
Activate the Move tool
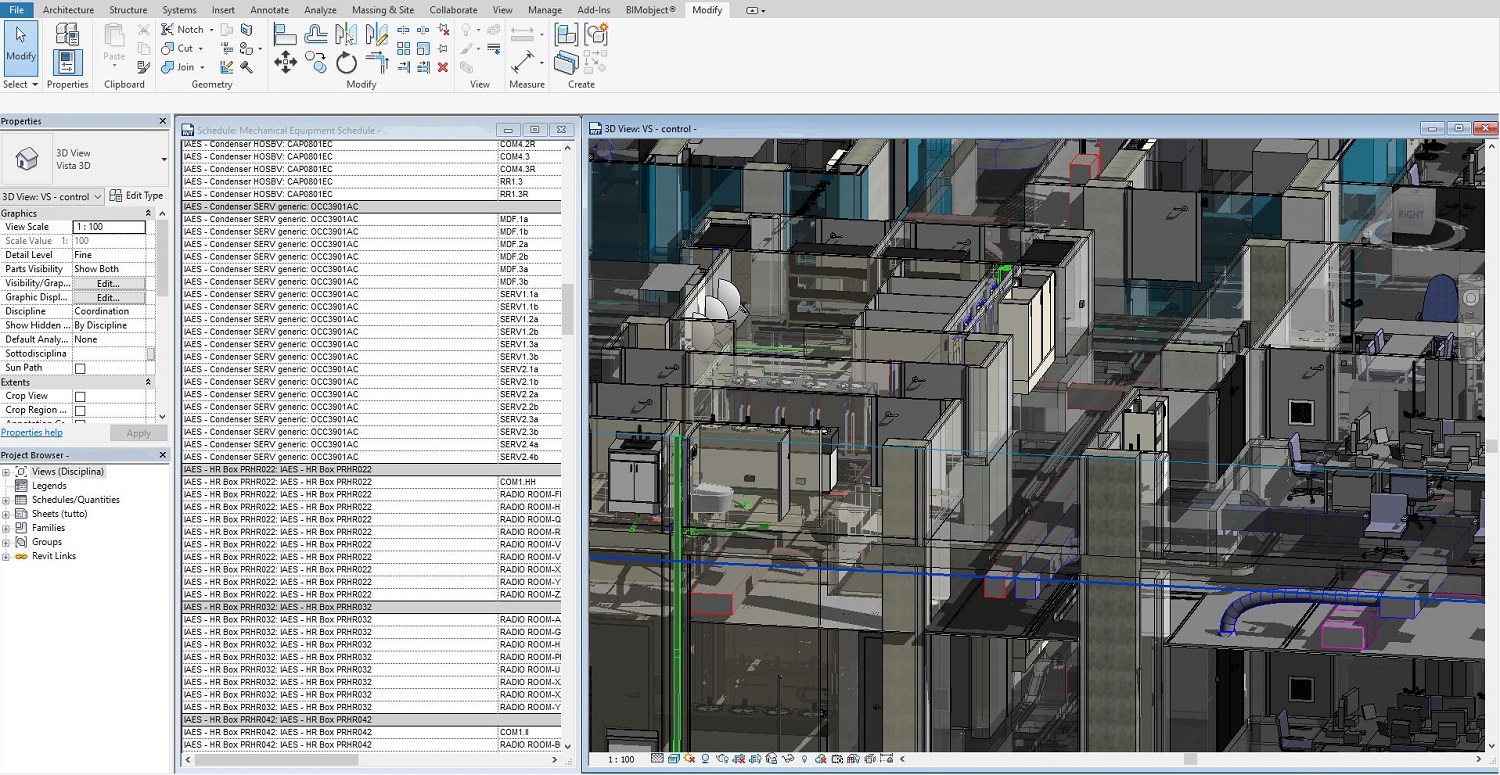point(285,63)
